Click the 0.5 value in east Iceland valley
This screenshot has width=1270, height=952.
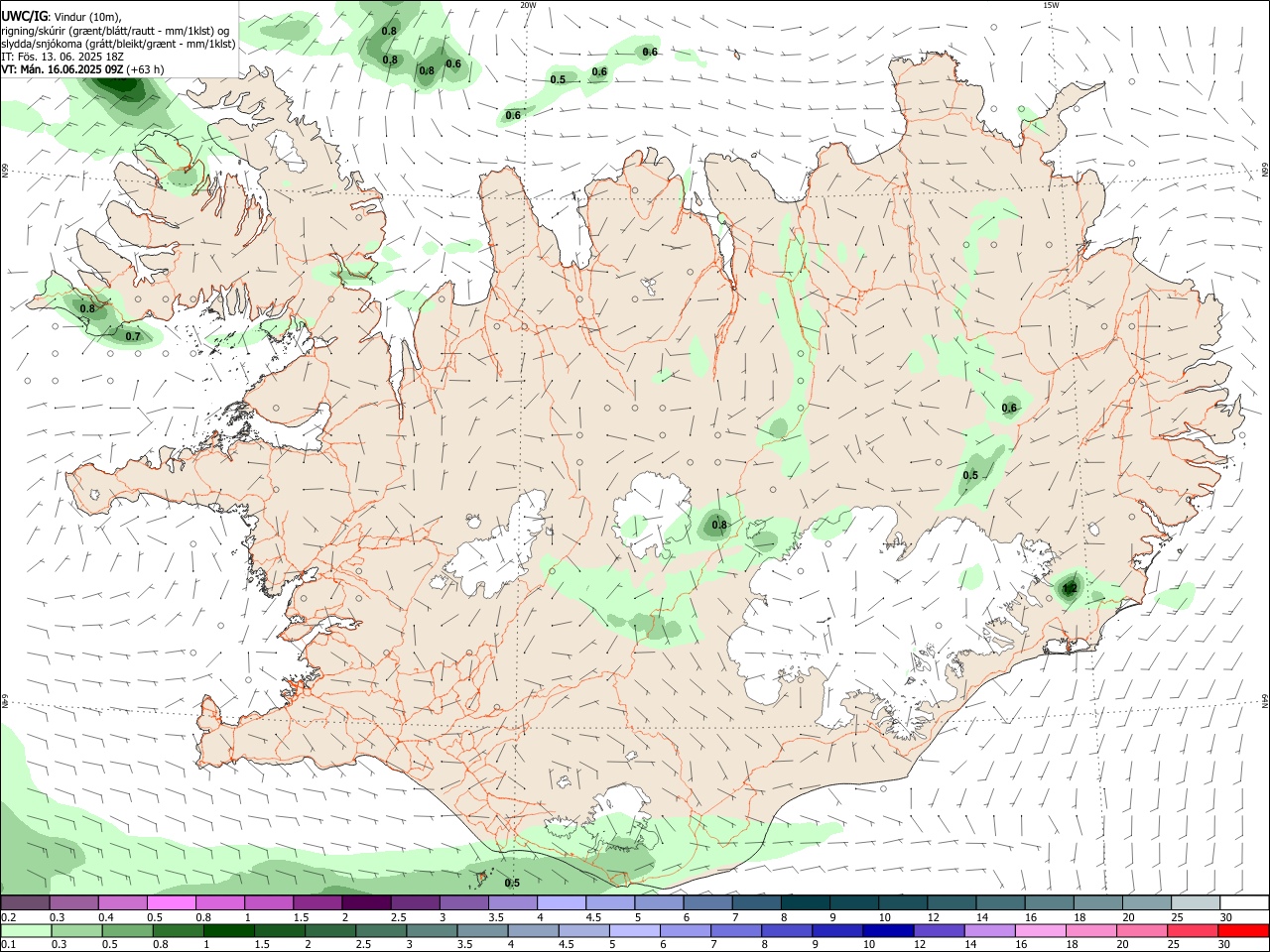click(970, 475)
